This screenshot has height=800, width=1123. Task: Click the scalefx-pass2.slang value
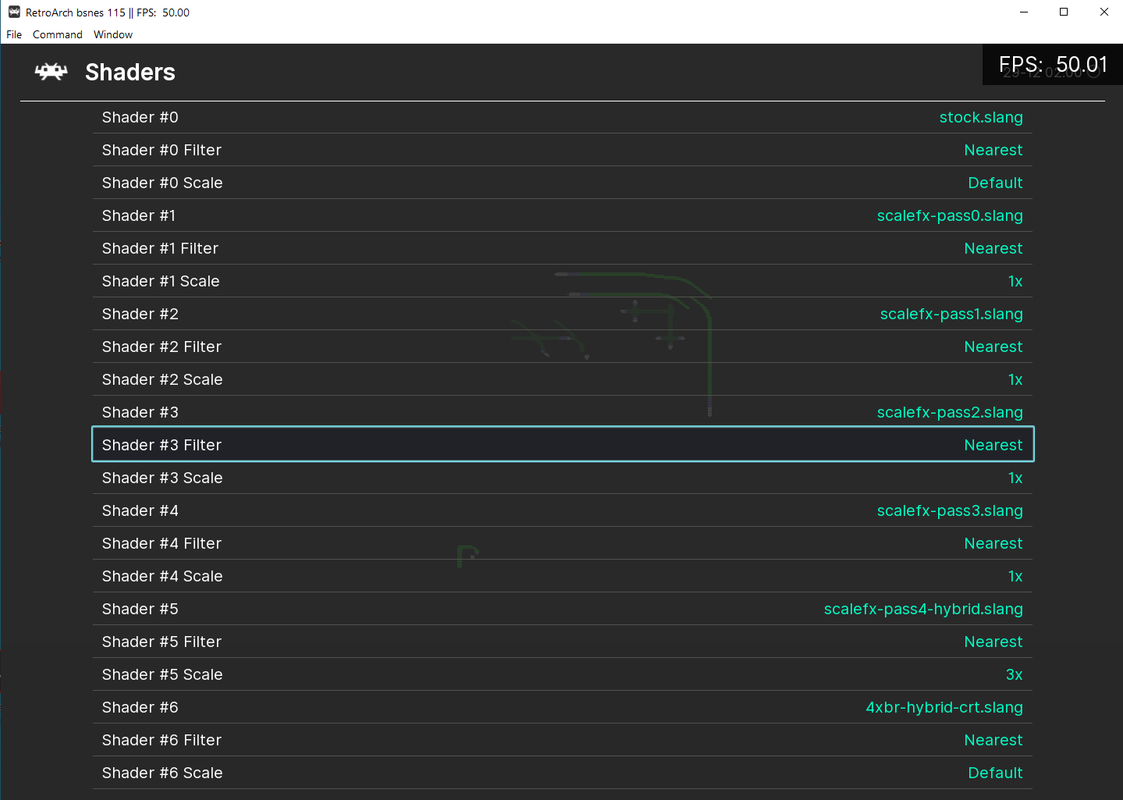coord(950,412)
